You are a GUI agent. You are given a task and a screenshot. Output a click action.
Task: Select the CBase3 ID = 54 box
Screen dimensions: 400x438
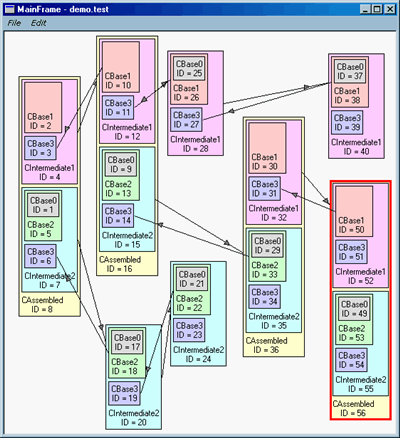[351, 360]
